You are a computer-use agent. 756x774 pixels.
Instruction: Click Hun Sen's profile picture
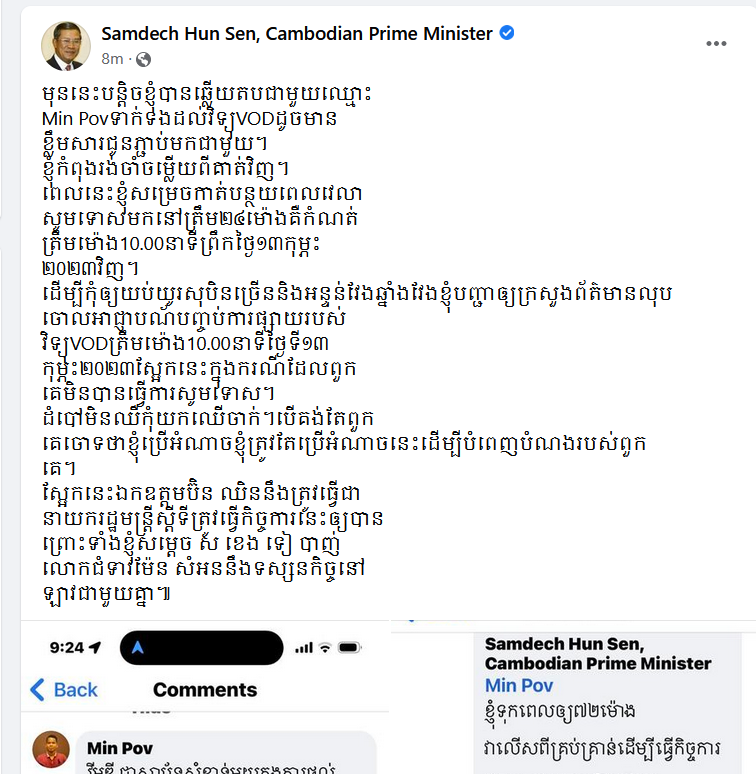click(66, 46)
